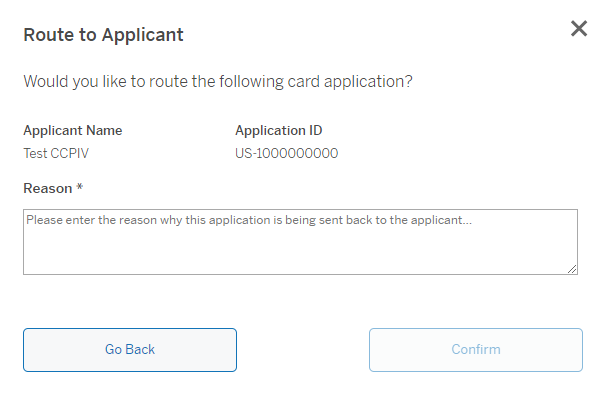Click the Go Back button

pos(130,349)
